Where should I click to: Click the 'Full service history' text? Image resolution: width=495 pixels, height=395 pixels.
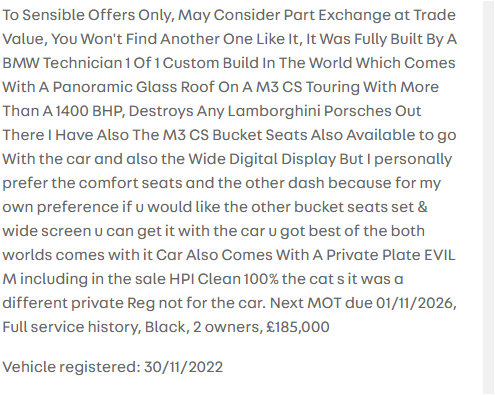[72, 327]
